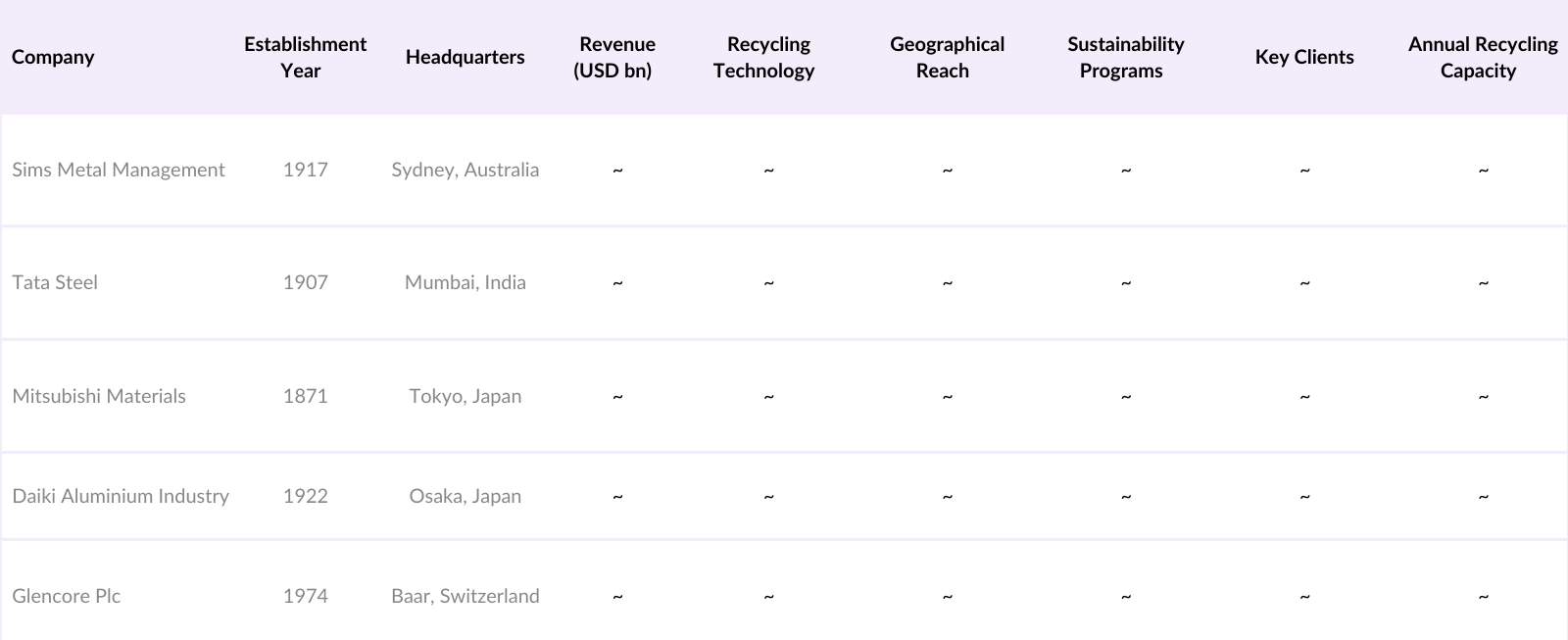Viewport: 1568px width, 640px height.
Task: Select the Baar, Switzerland headquarters cell
Action: (465, 596)
